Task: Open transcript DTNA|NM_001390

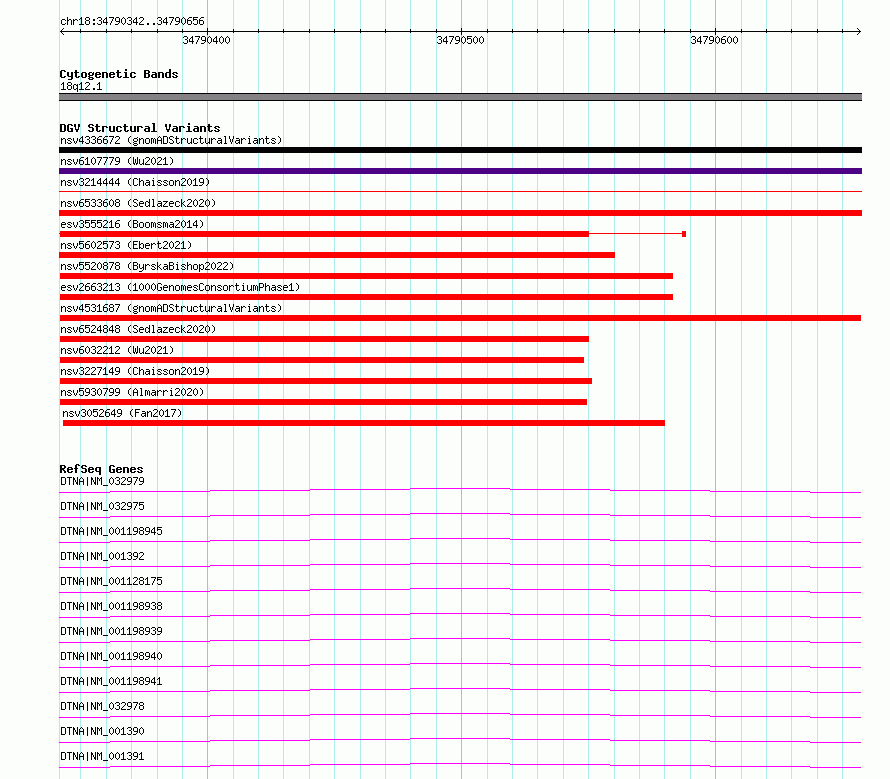Action: (102, 731)
